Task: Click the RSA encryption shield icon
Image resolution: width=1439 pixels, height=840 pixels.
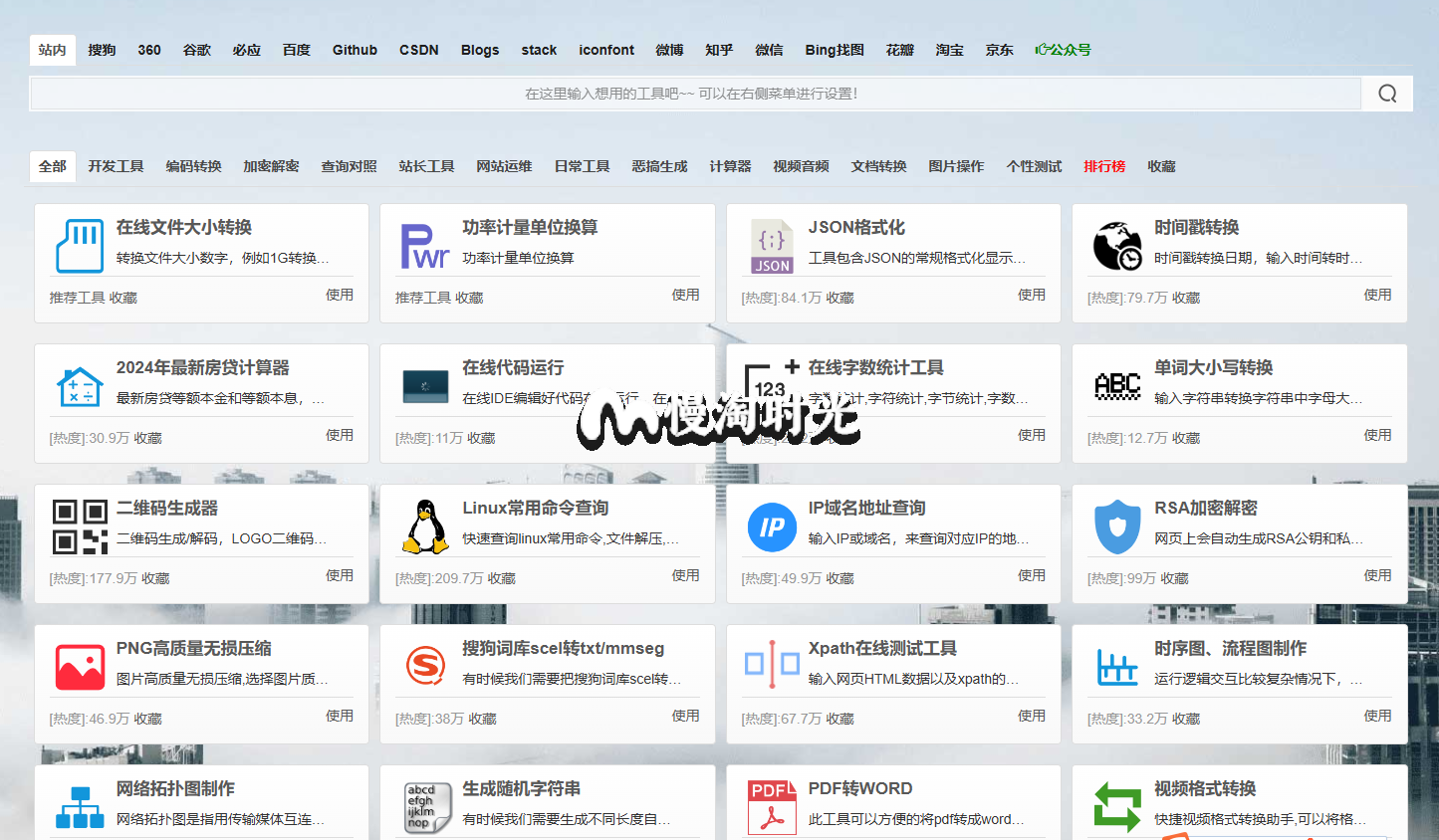Action: click(x=1117, y=526)
